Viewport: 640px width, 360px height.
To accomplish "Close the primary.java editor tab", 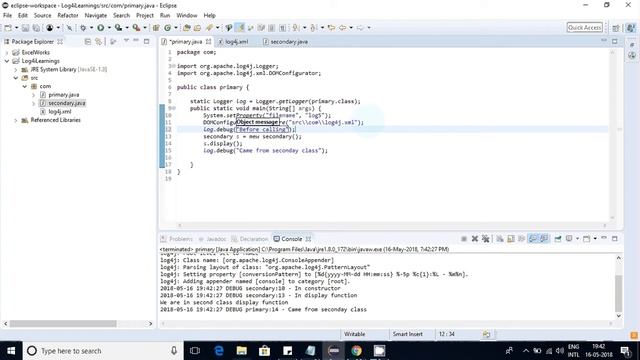I will [209, 42].
